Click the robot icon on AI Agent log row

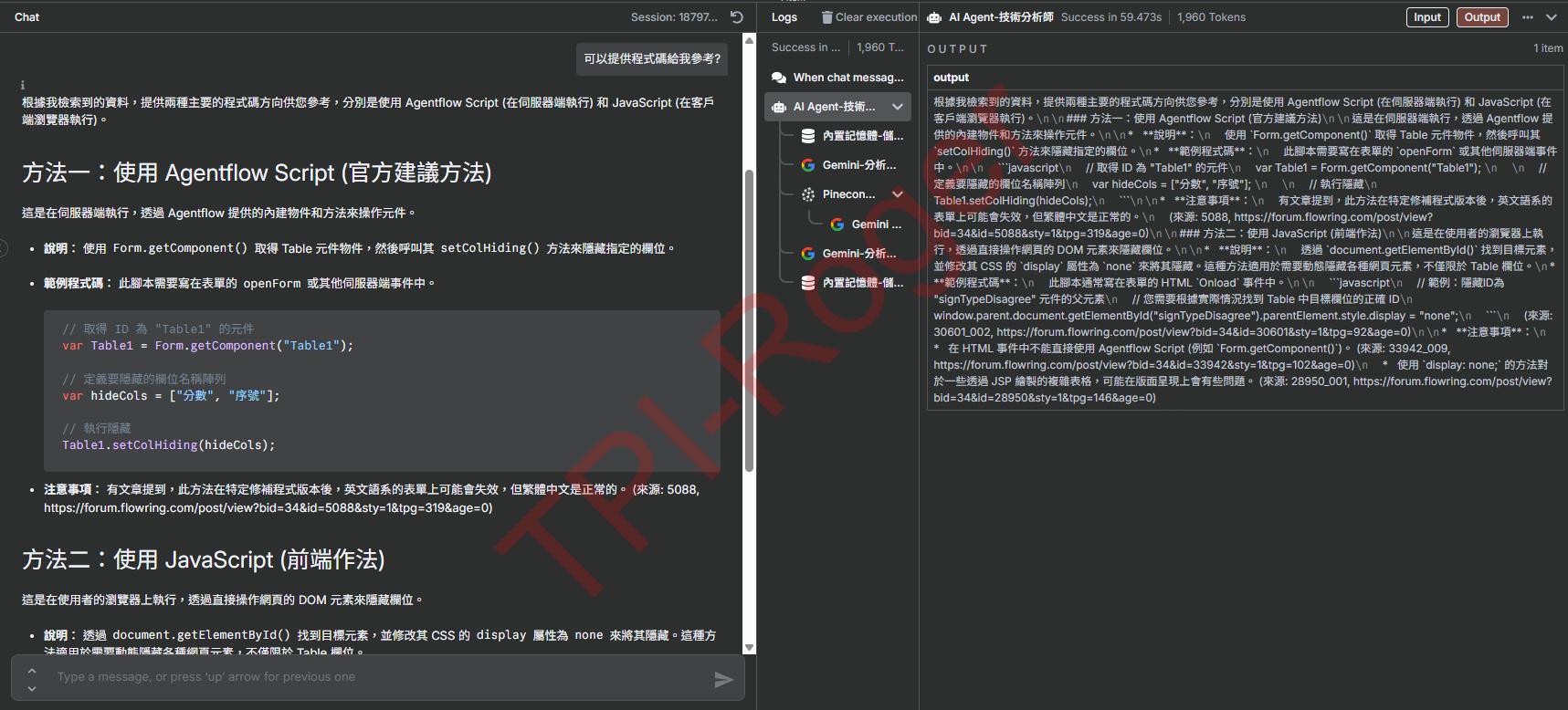coord(779,107)
